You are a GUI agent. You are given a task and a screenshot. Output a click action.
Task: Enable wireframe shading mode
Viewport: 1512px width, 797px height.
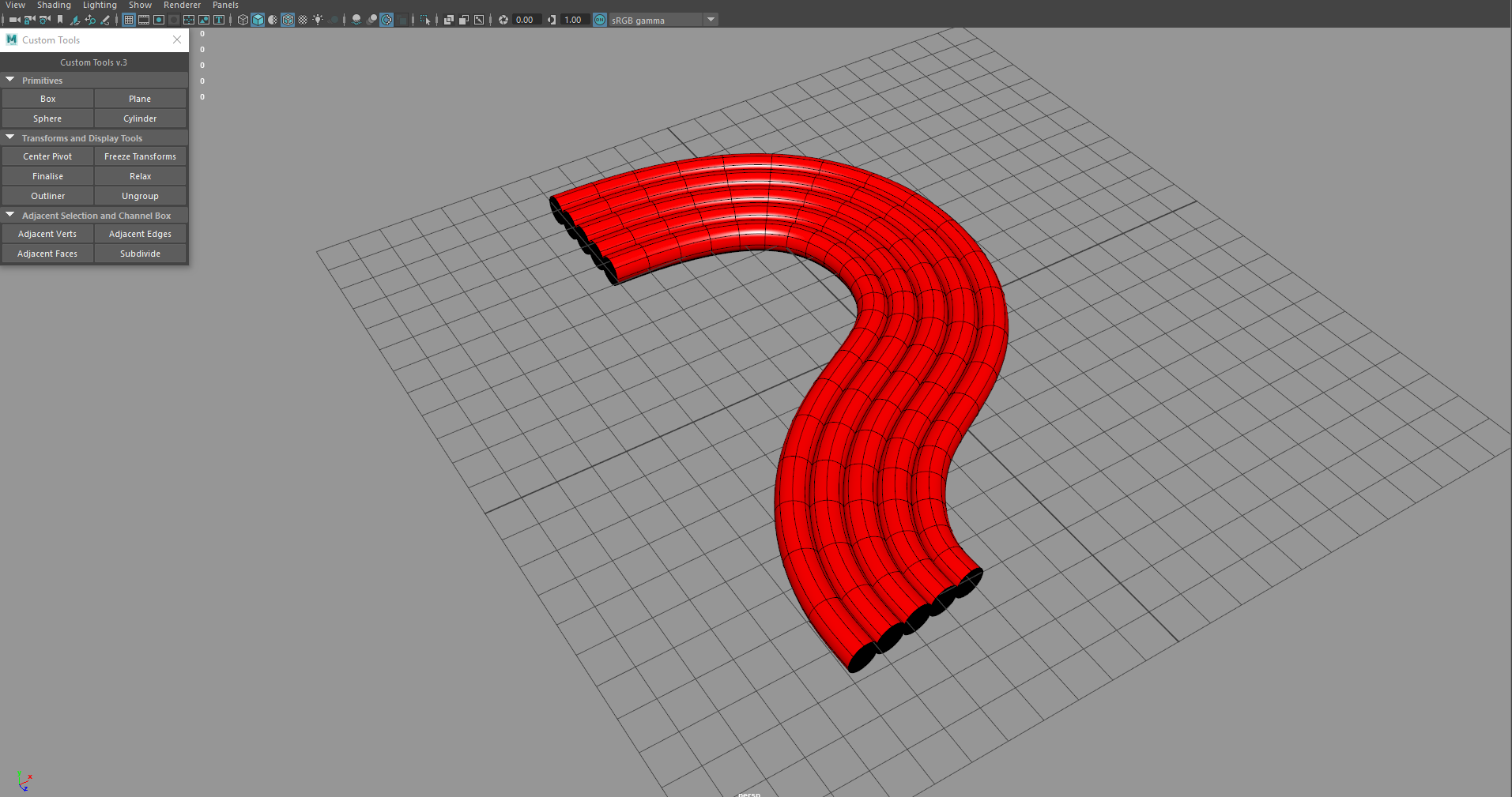(x=242, y=20)
